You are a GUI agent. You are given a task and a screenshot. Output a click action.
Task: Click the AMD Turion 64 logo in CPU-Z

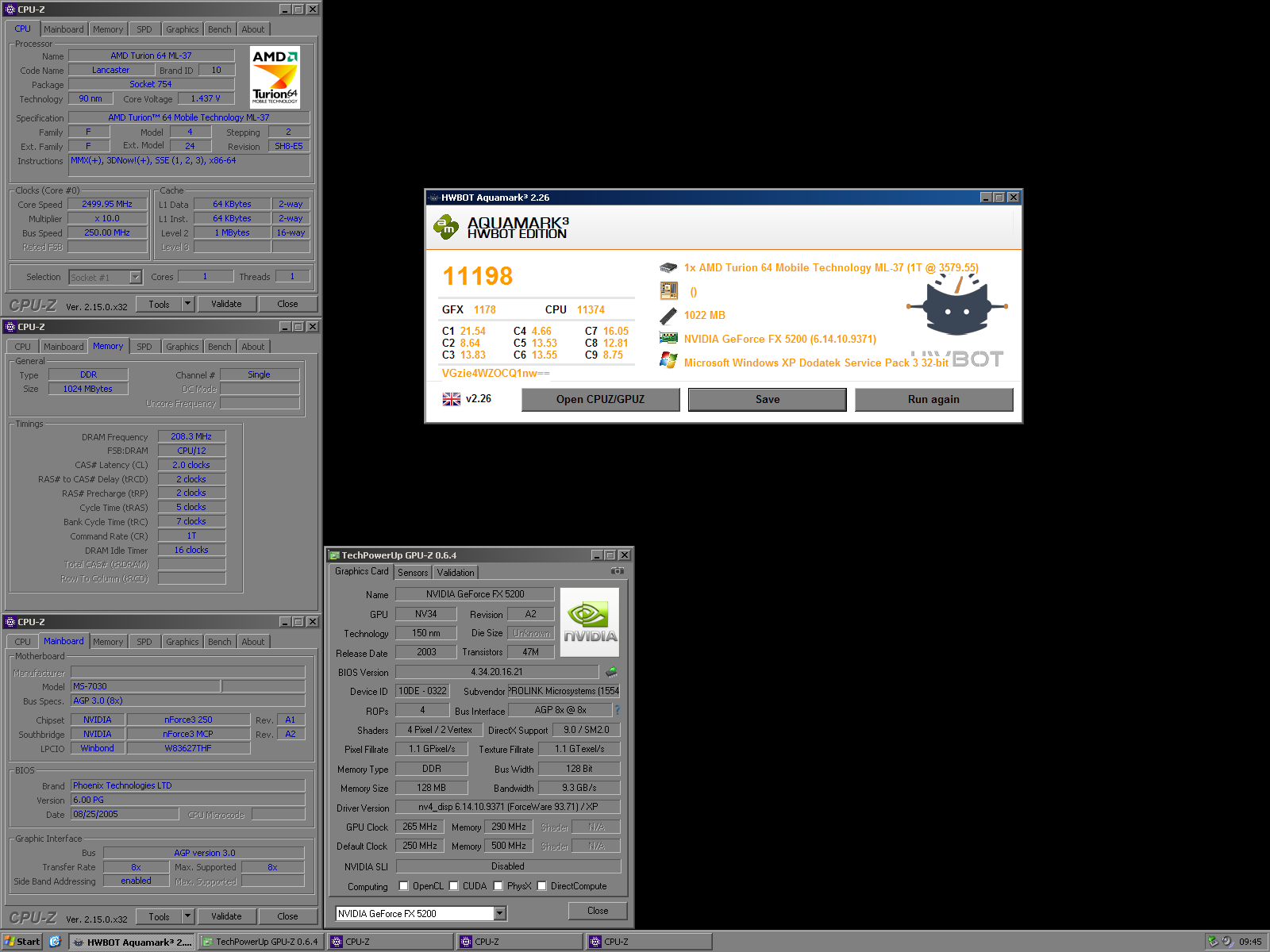(x=275, y=77)
